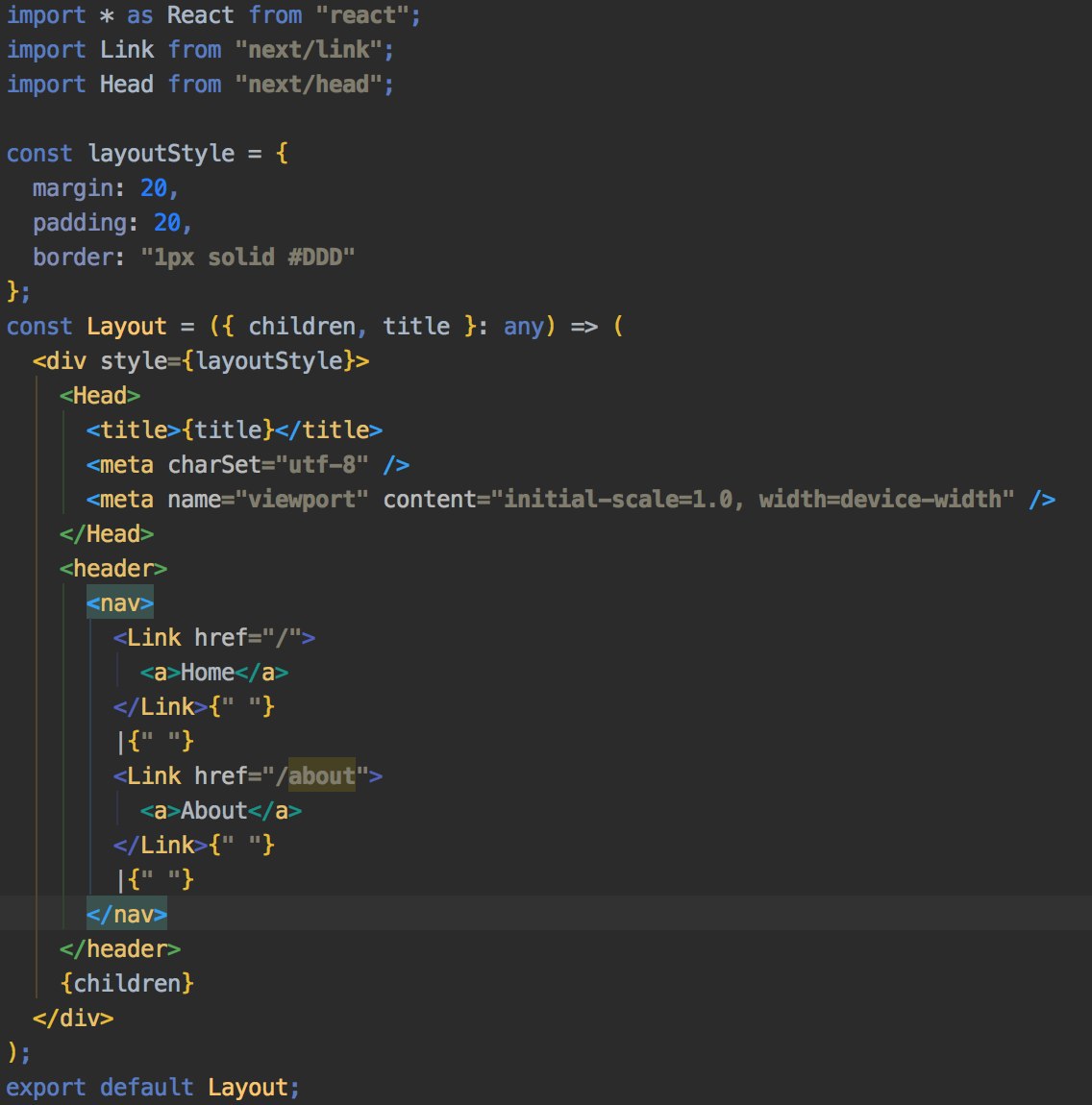Select the React identifier in the import line
The height and width of the screenshot is (1105, 1092).
[x=200, y=14]
